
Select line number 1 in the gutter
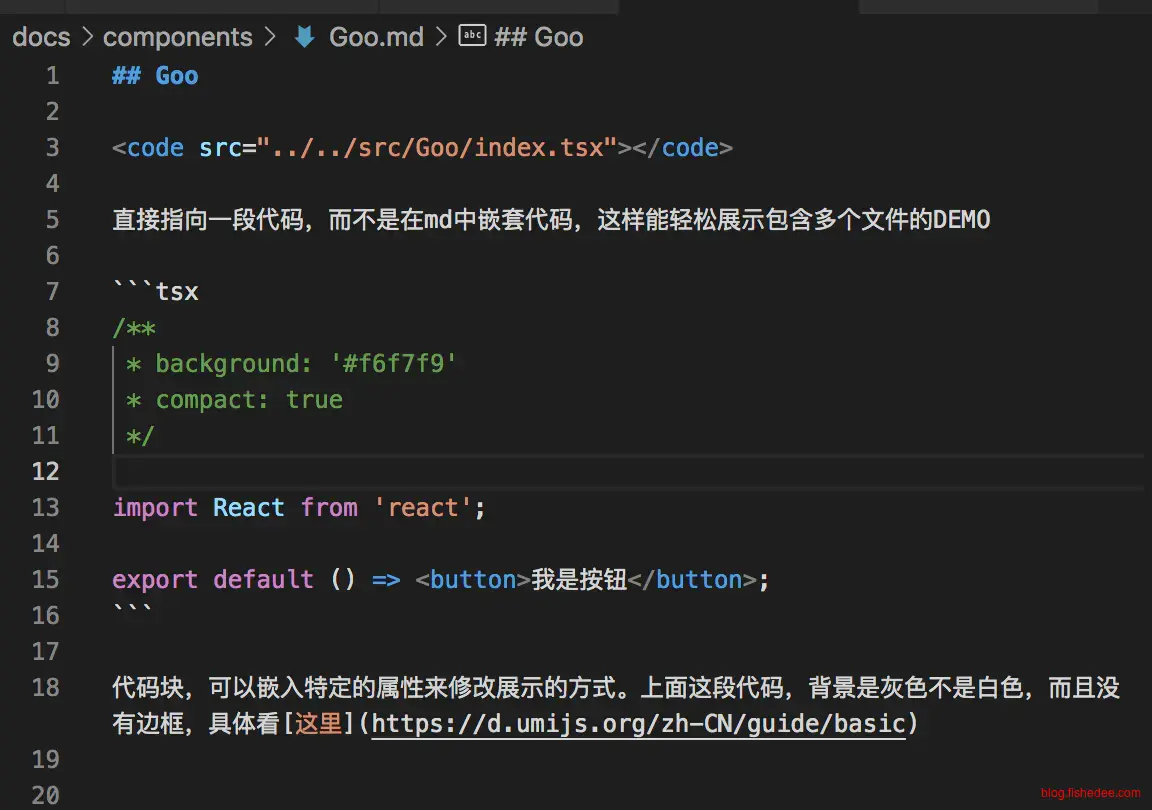52,76
